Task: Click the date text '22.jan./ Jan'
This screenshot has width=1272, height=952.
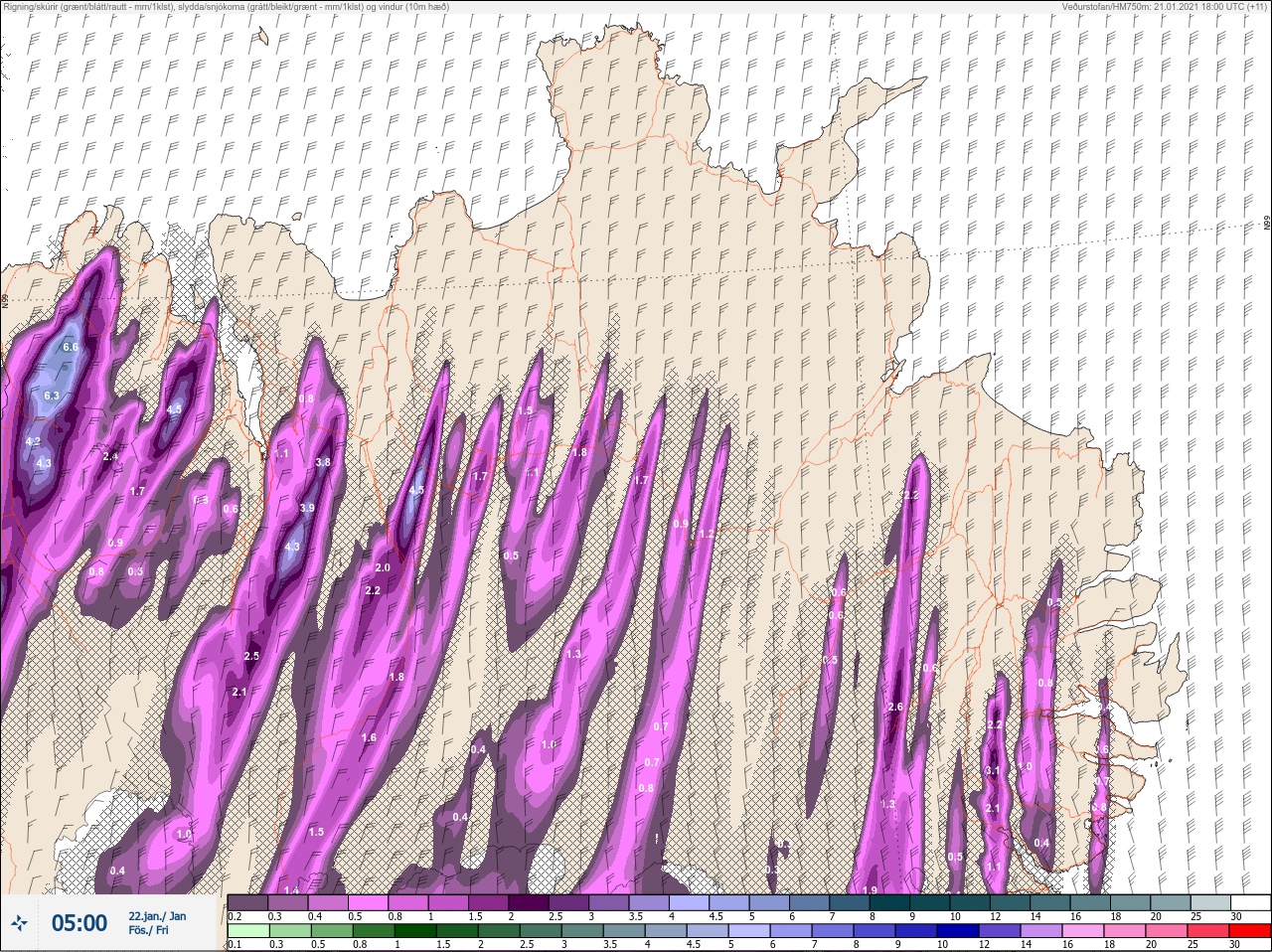Action: click(x=157, y=915)
